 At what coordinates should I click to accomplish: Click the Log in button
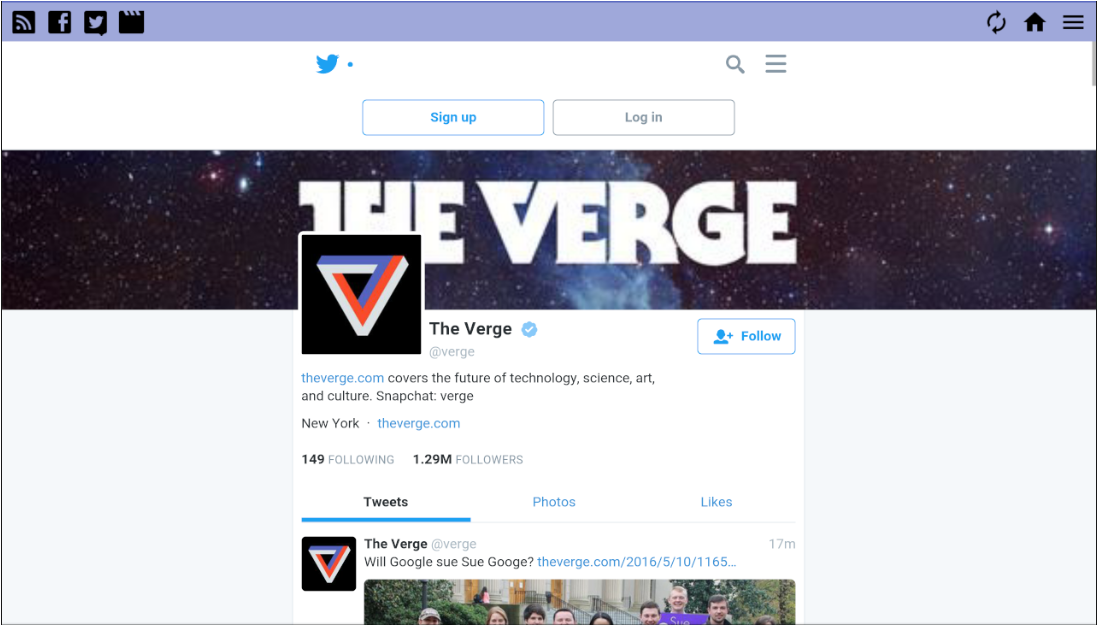click(644, 117)
